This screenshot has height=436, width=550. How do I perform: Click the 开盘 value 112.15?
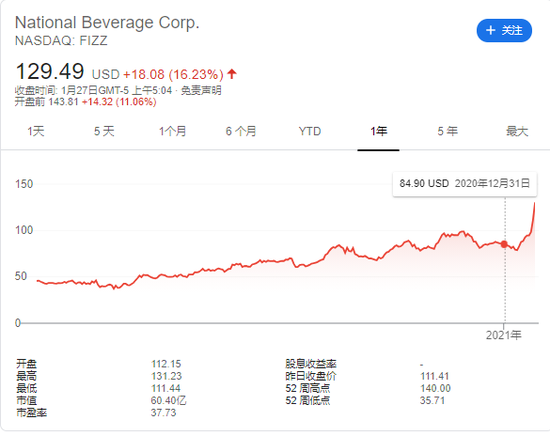166,364
